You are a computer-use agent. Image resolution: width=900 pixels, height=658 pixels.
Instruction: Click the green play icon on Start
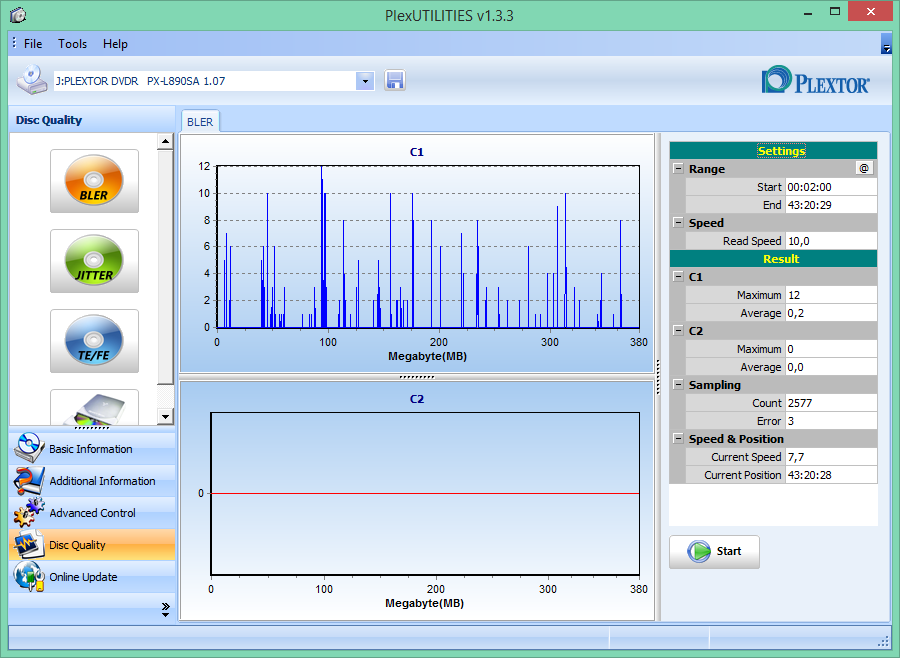coord(699,552)
